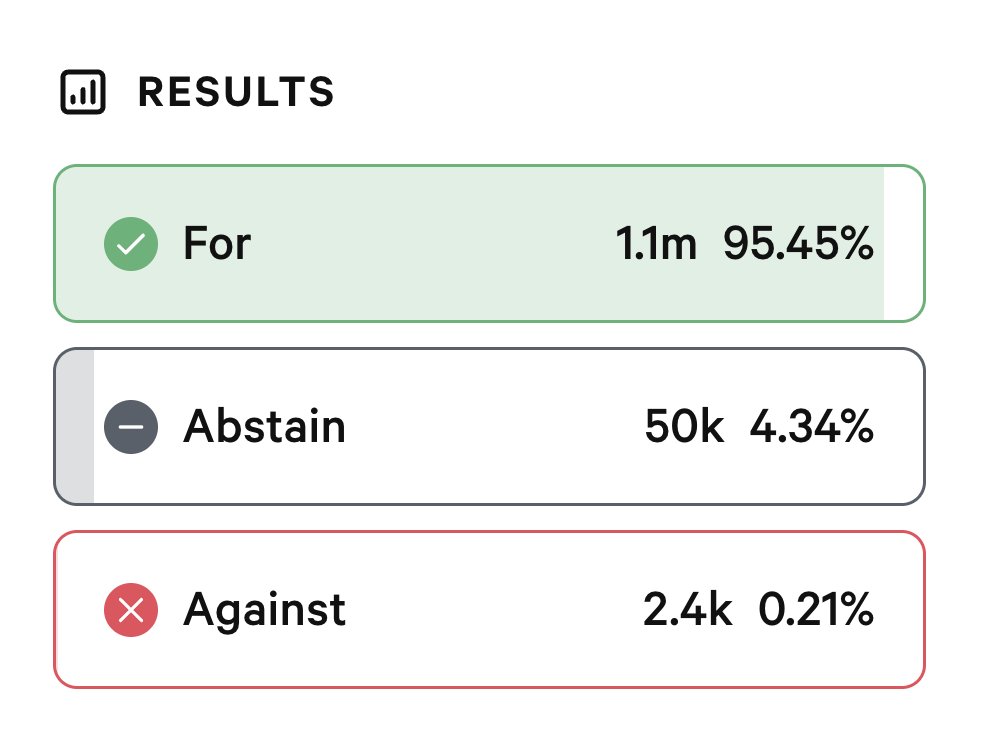Click the 50k vote count
Viewport: 992px width, 748px height.
(684, 426)
